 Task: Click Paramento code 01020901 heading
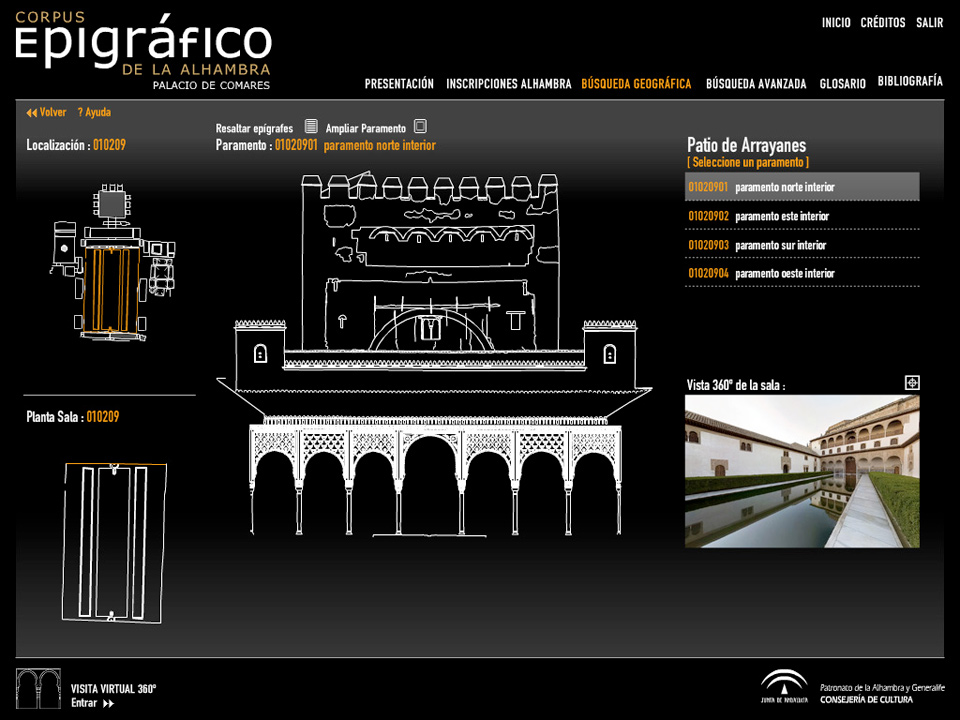pos(296,145)
